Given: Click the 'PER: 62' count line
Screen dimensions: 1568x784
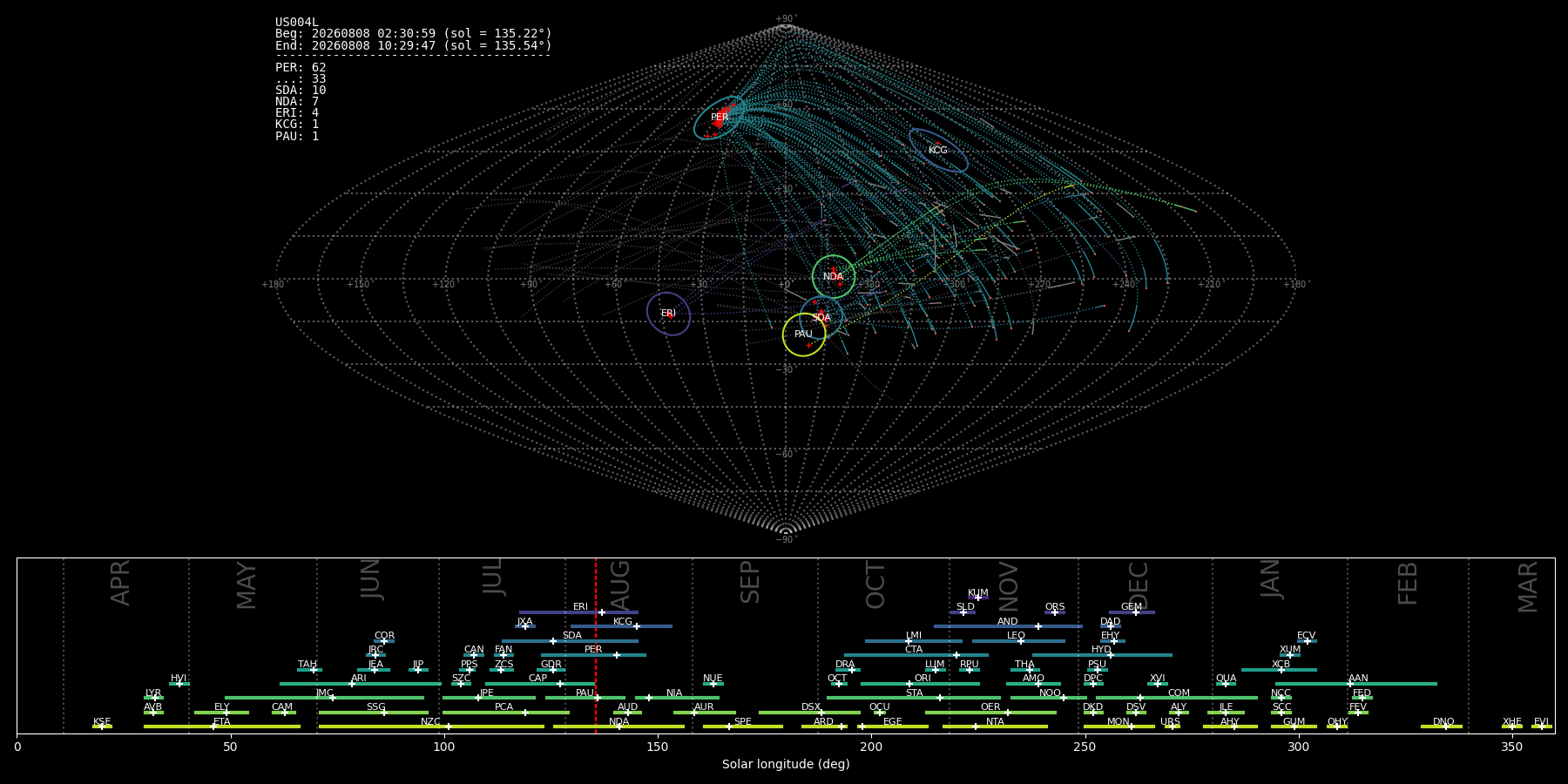Looking at the screenshot, I should click(301, 67).
